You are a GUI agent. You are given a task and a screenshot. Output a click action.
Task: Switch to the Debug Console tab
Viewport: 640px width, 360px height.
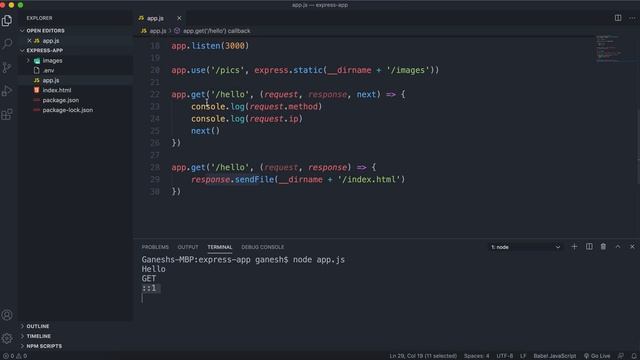(x=262, y=247)
